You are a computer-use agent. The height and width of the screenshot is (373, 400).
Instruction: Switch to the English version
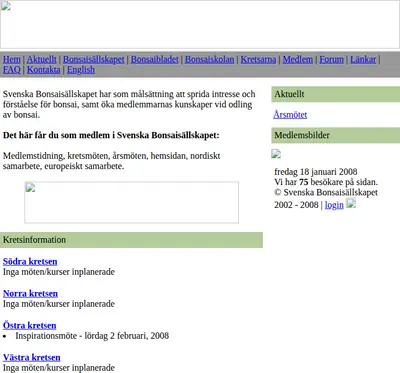[81, 70]
